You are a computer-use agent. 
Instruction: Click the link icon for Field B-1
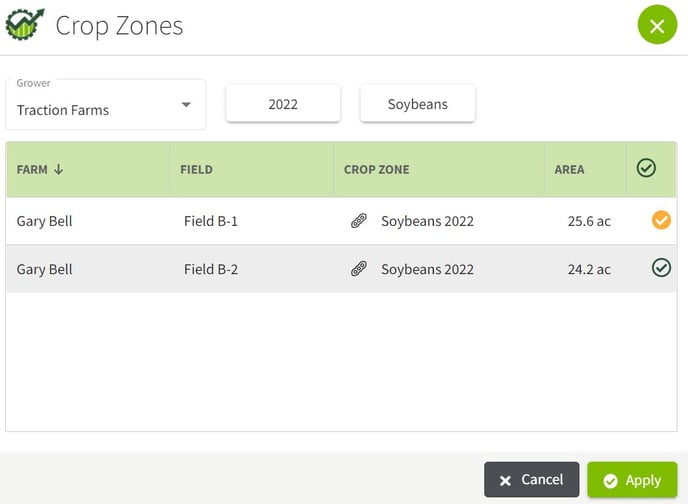click(x=359, y=221)
